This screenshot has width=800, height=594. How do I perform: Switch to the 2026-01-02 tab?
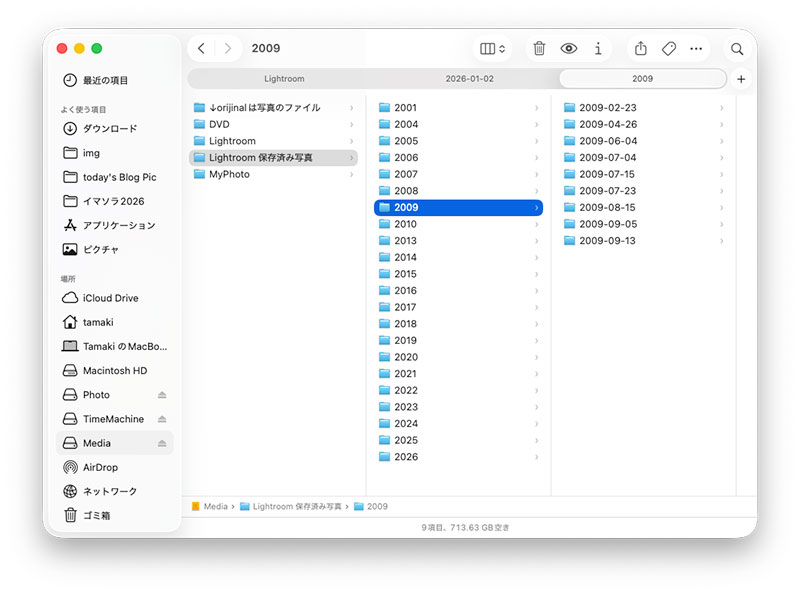[469, 79]
